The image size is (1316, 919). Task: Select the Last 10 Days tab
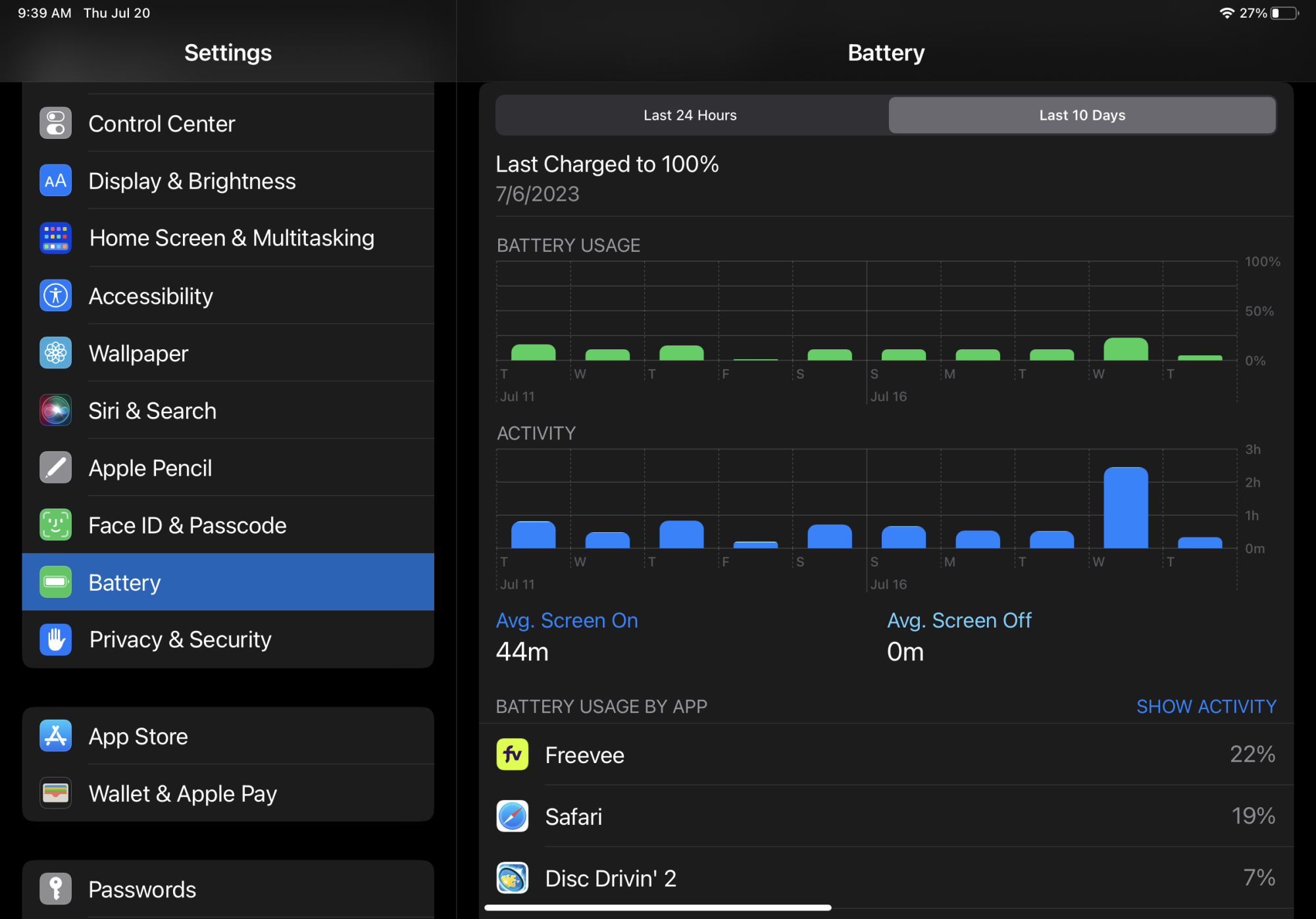click(x=1082, y=115)
